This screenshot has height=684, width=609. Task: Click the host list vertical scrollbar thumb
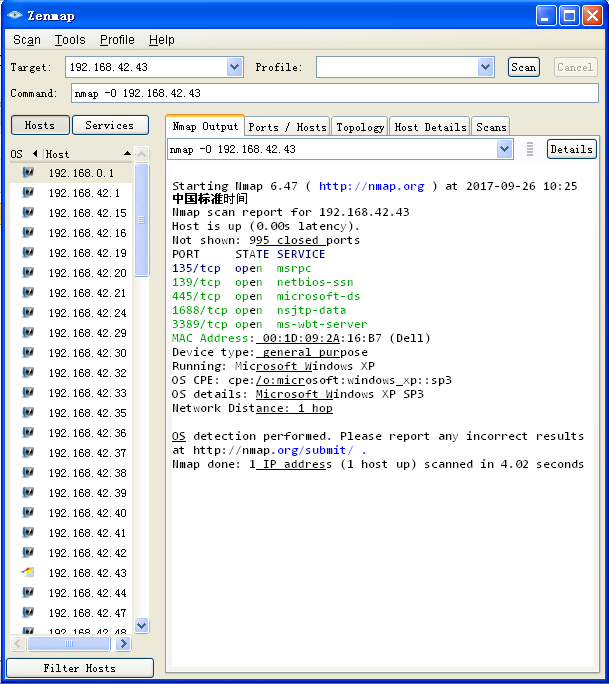(x=141, y=220)
